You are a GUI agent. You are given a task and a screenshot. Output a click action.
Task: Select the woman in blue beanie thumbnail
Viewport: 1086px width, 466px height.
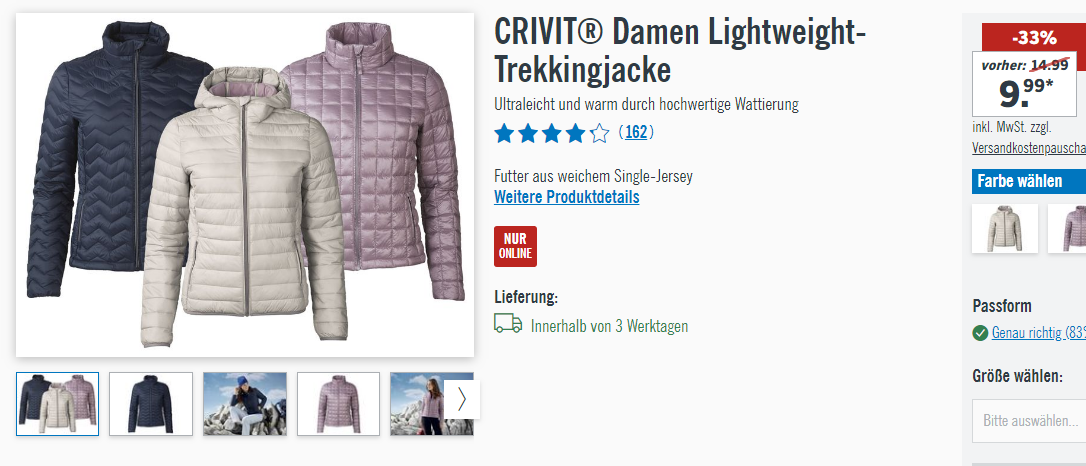[245, 404]
